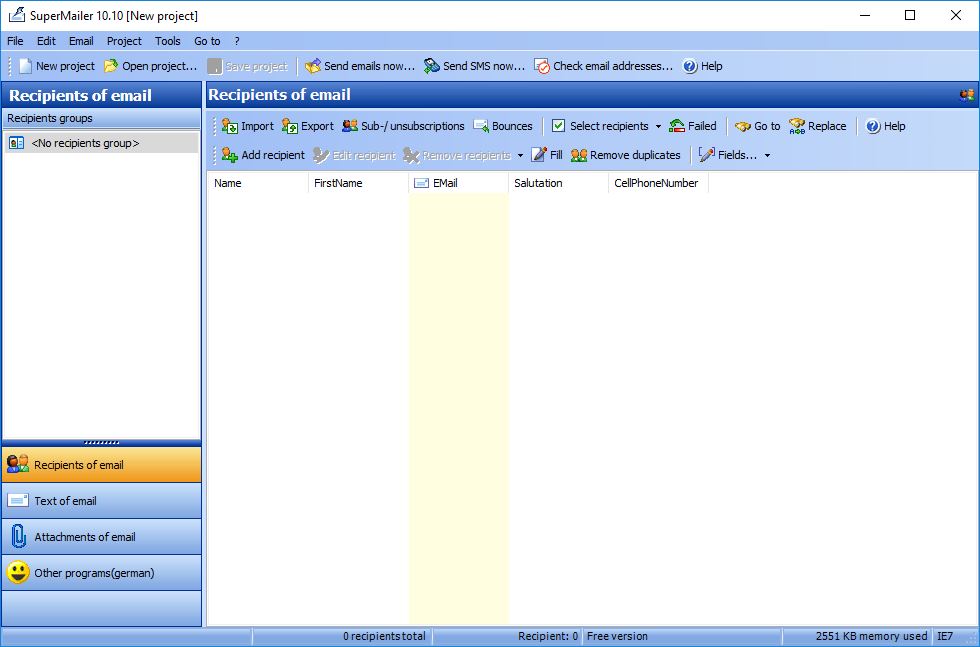Viewport: 980px width, 647px height.
Task: Expand the Remove recipients dropdown arrow
Action: [520, 155]
